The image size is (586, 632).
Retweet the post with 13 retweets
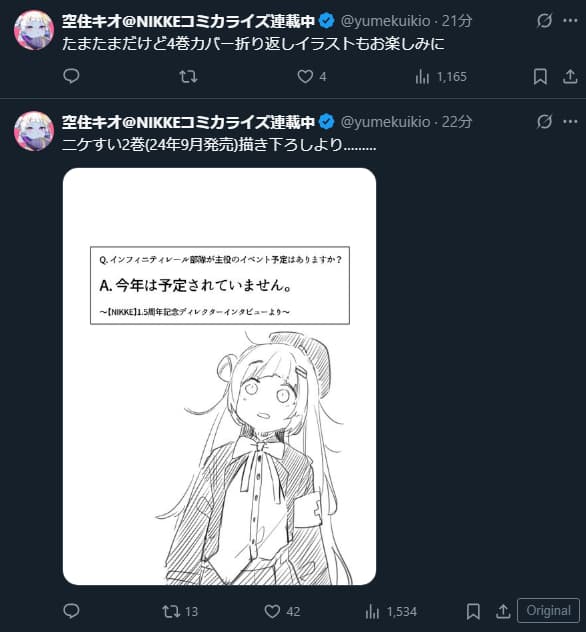[180, 611]
